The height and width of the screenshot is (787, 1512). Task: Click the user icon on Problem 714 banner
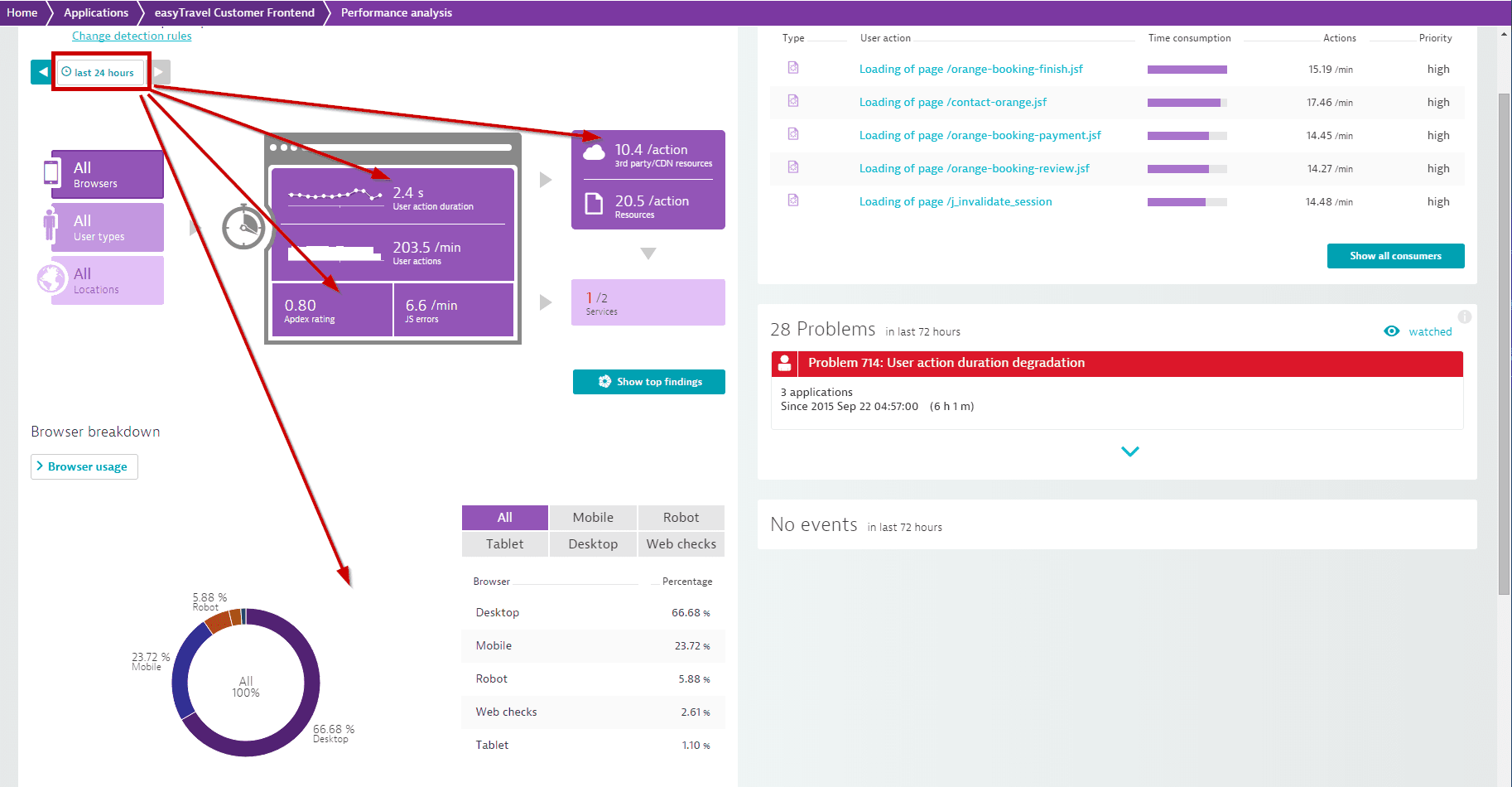(x=784, y=363)
